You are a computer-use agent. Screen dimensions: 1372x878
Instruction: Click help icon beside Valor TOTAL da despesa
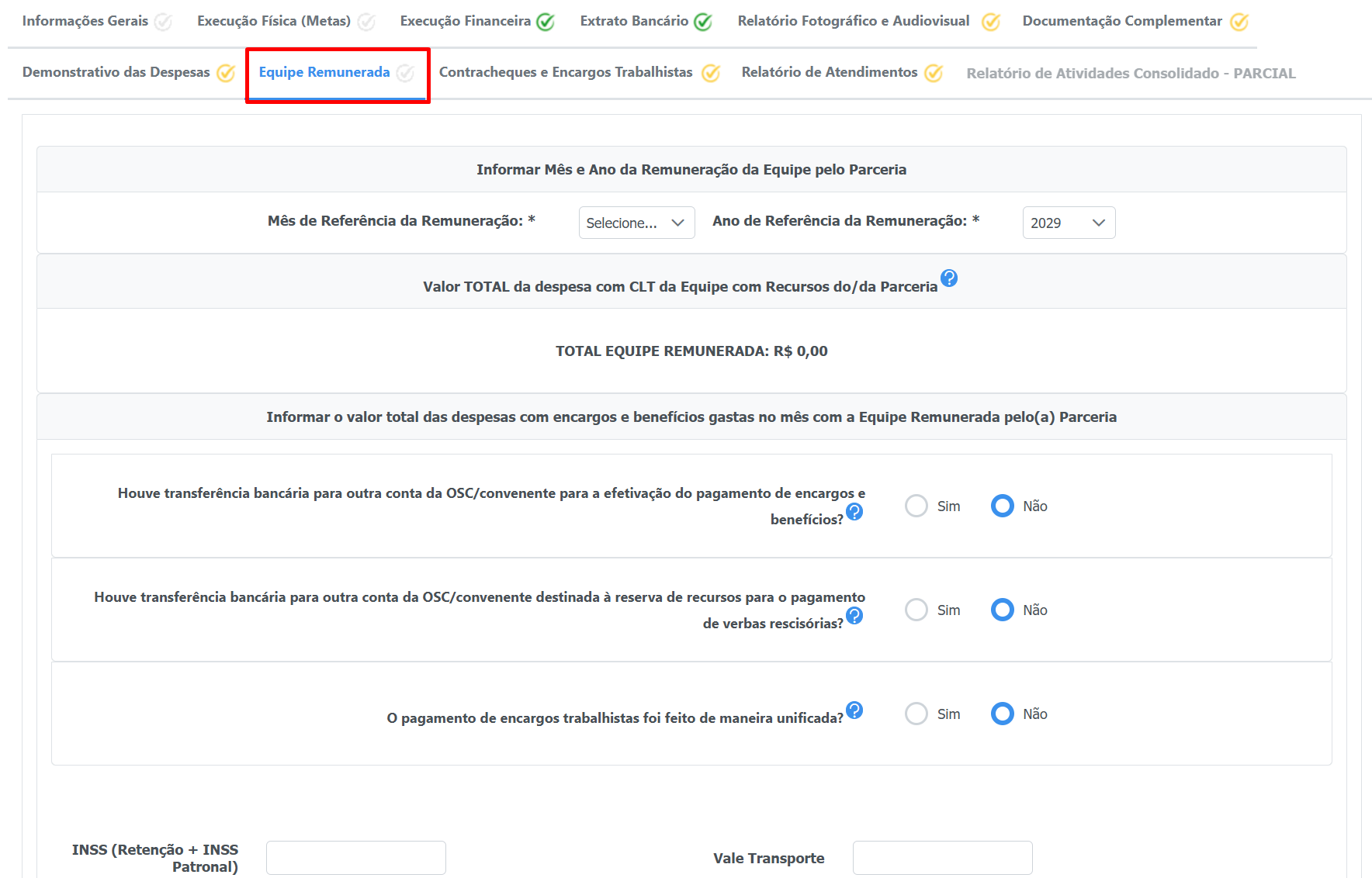[948, 278]
